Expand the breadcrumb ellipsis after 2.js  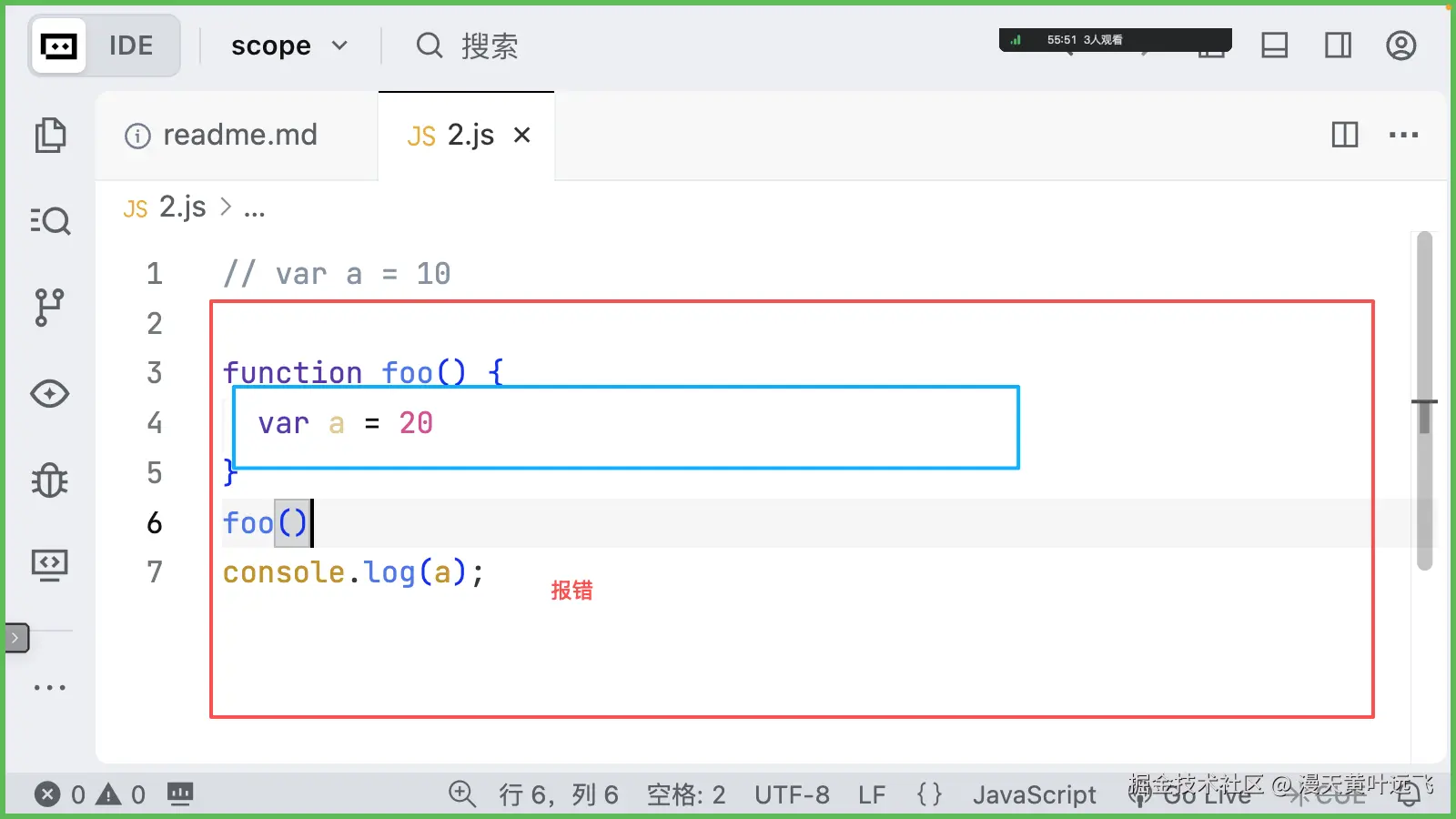coord(255,207)
